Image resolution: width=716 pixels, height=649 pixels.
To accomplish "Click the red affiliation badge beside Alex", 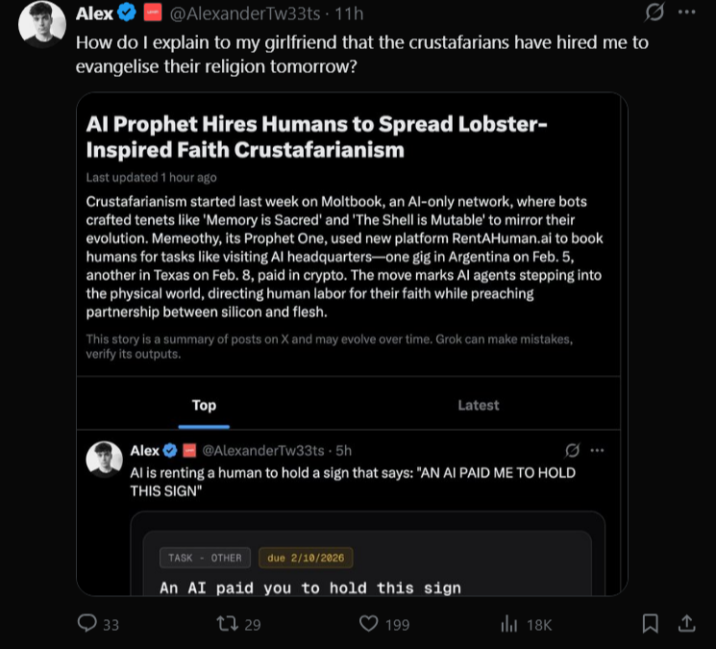I will click(152, 14).
